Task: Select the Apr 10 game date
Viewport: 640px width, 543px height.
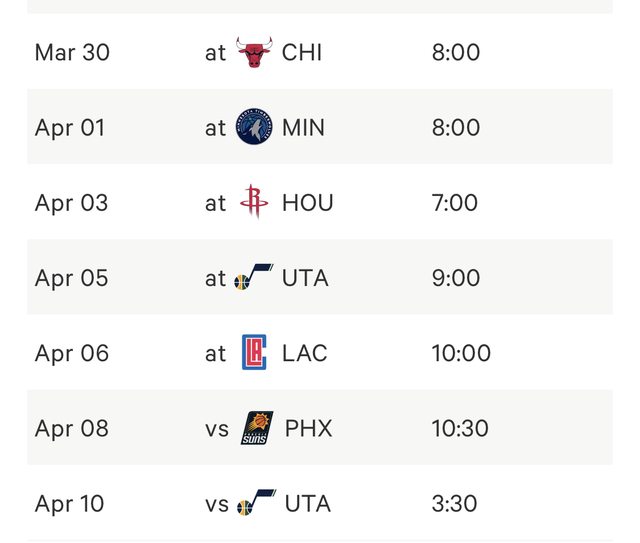Action: [x=69, y=503]
